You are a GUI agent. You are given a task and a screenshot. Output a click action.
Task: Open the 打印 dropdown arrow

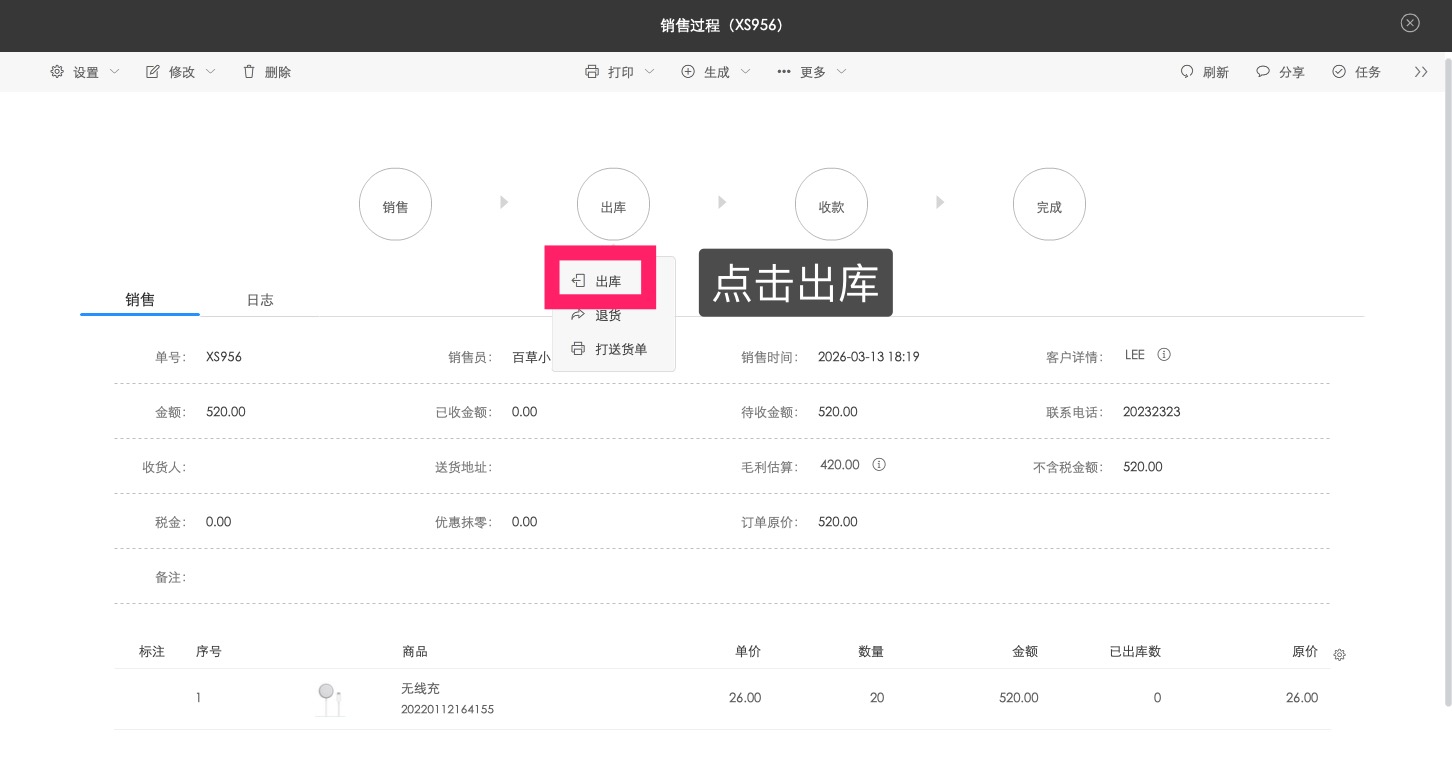(x=648, y=71)
